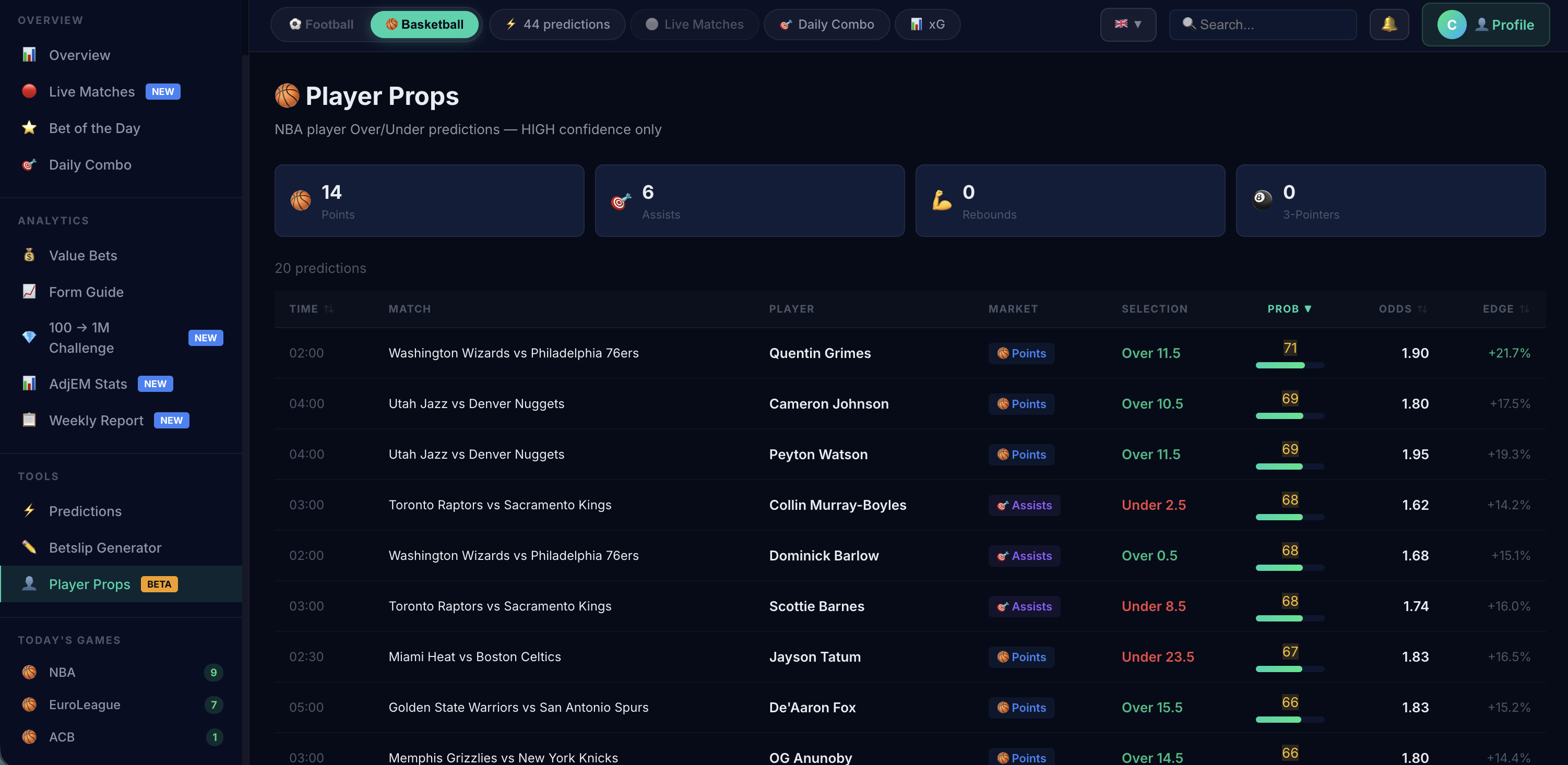Select the Basketball sport toggle
This screenshot has height=765, width=1568.
pyautogui.click(x=424, y=25)
